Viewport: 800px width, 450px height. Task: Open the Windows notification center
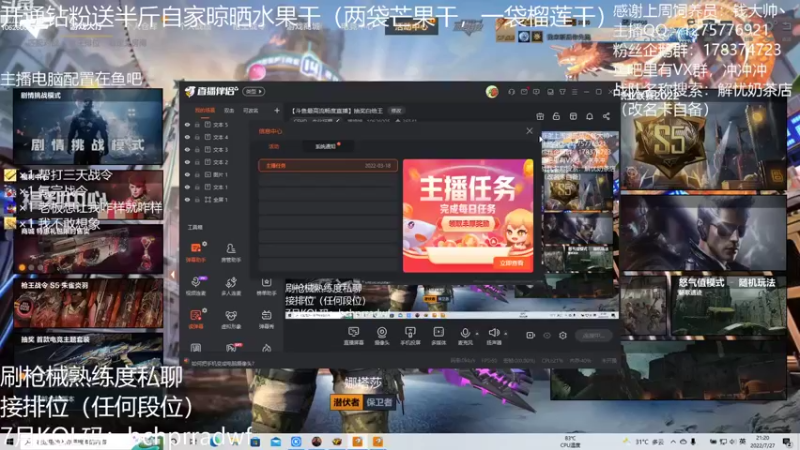coord(788,442)
